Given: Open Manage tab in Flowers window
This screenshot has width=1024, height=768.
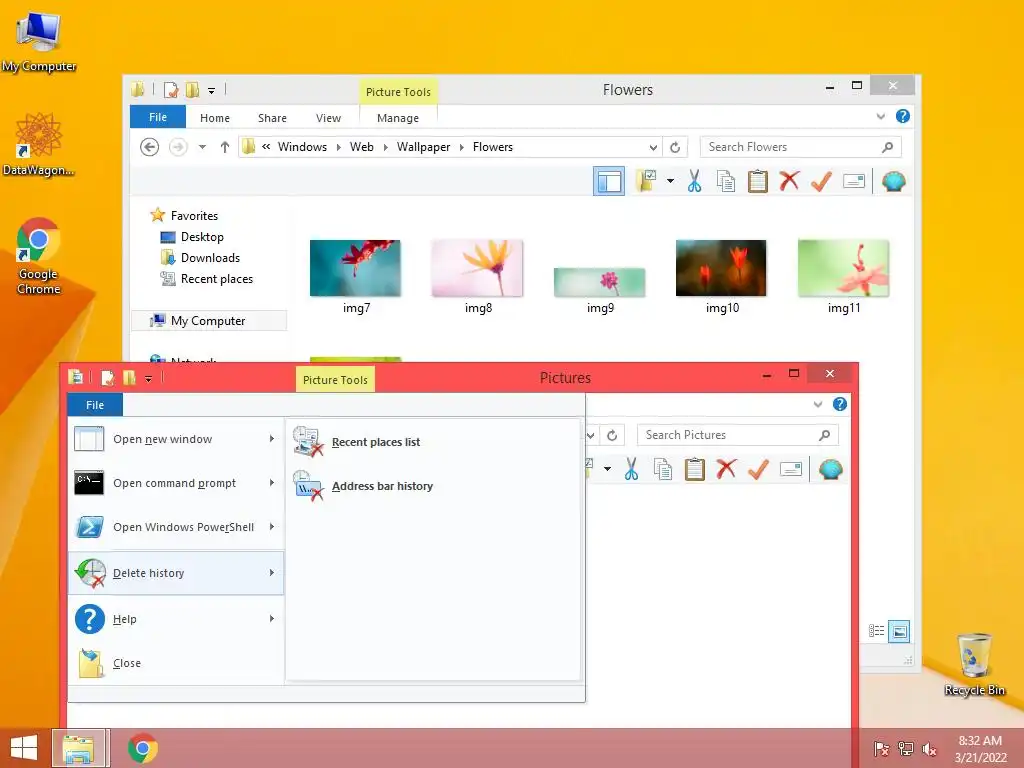Looking at the screenshot, I should click(x=398, y=118).
